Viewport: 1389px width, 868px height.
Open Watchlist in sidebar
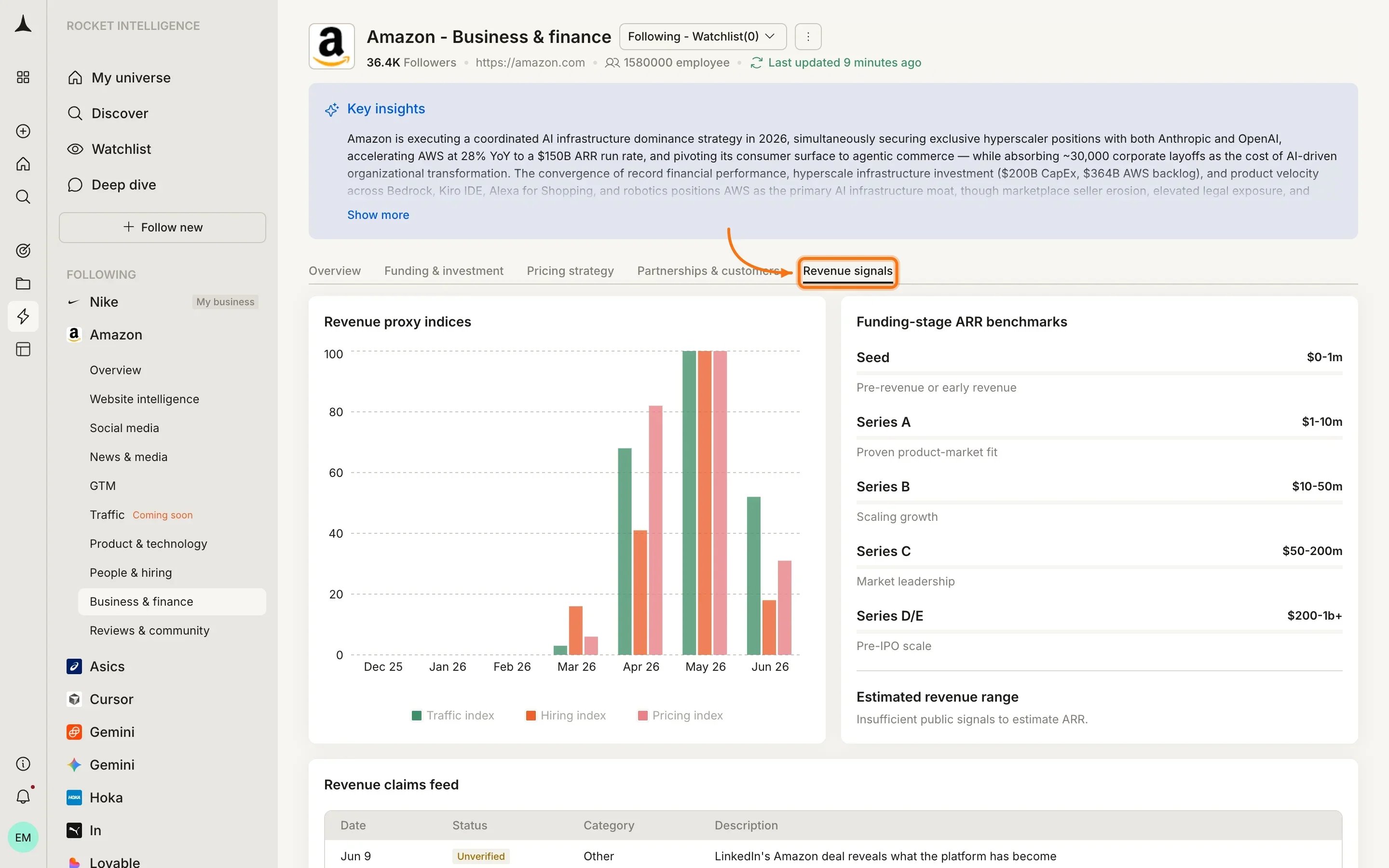121,149
